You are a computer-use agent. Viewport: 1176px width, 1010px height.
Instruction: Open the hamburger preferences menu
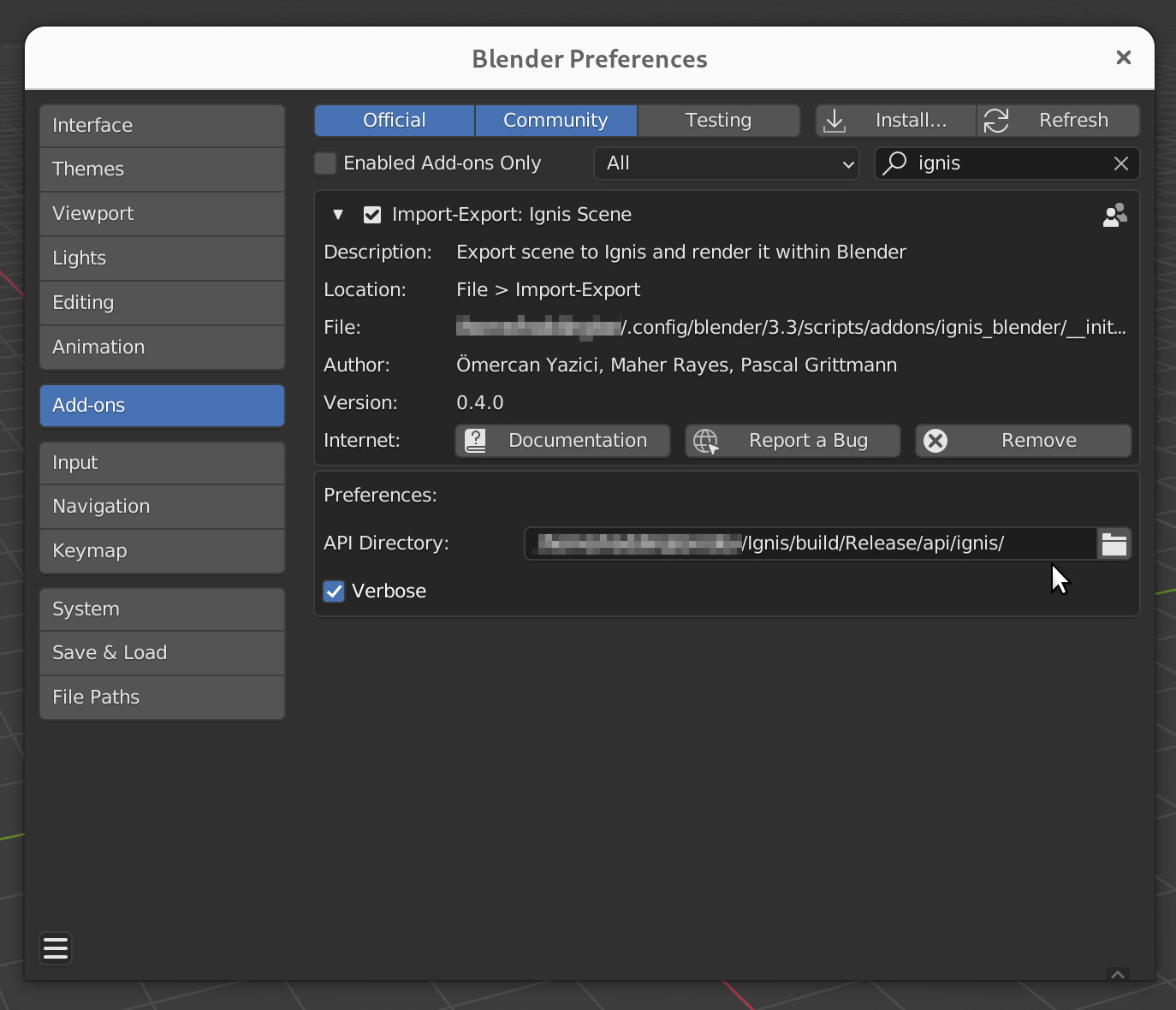tap(56, 948)
